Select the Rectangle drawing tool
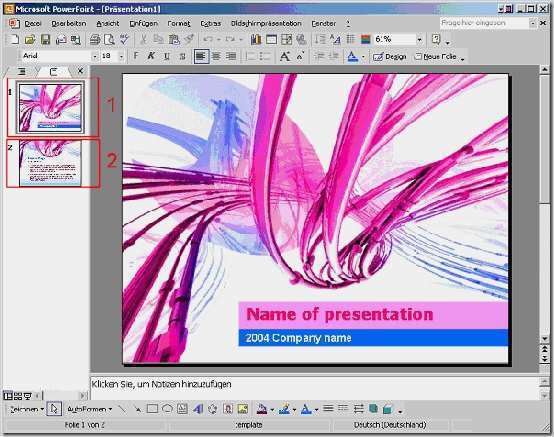554x437 pixels. tap(152, 409)
